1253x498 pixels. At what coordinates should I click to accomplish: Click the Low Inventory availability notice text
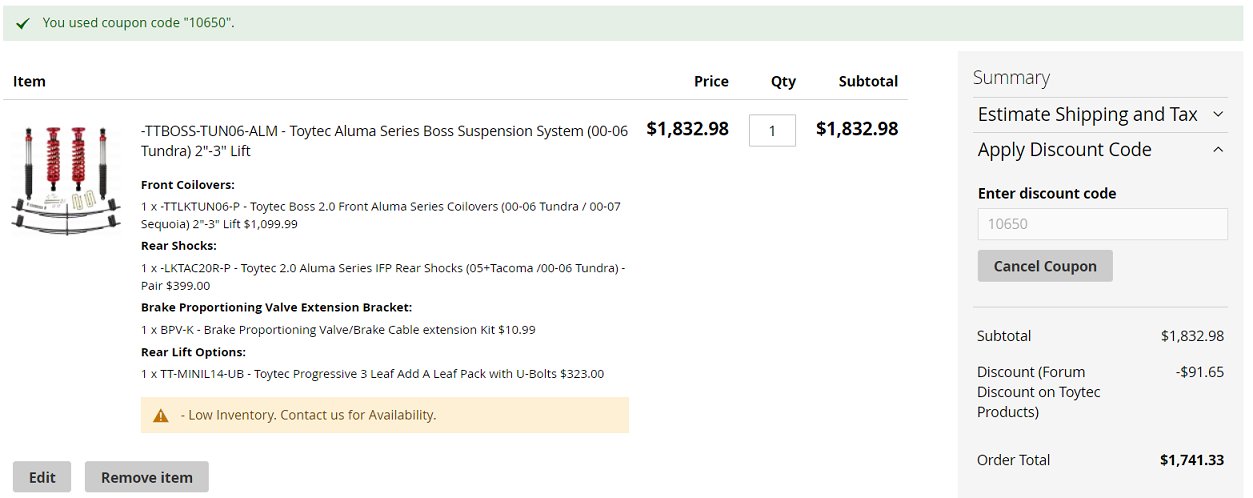tap(308, 415)
